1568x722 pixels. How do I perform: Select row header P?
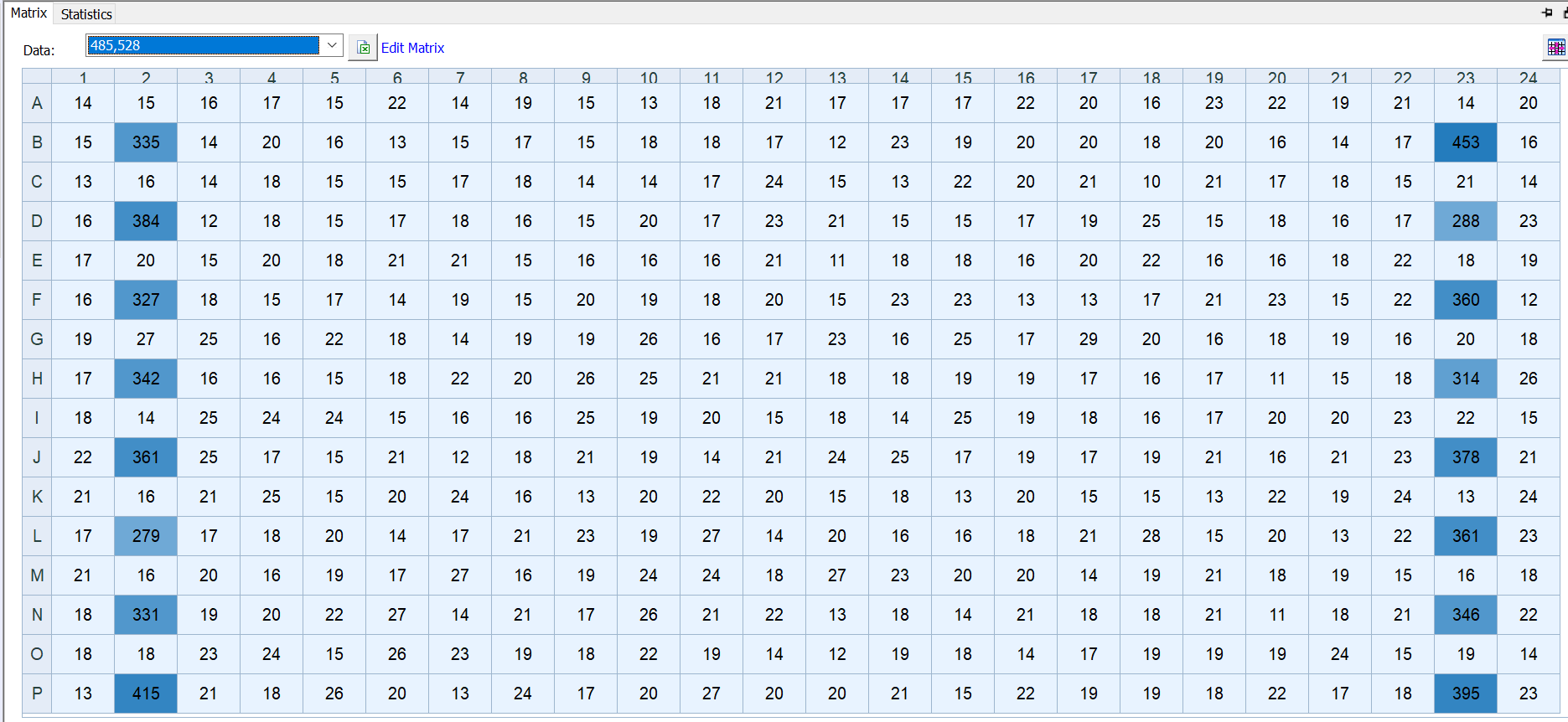point(37,694)
